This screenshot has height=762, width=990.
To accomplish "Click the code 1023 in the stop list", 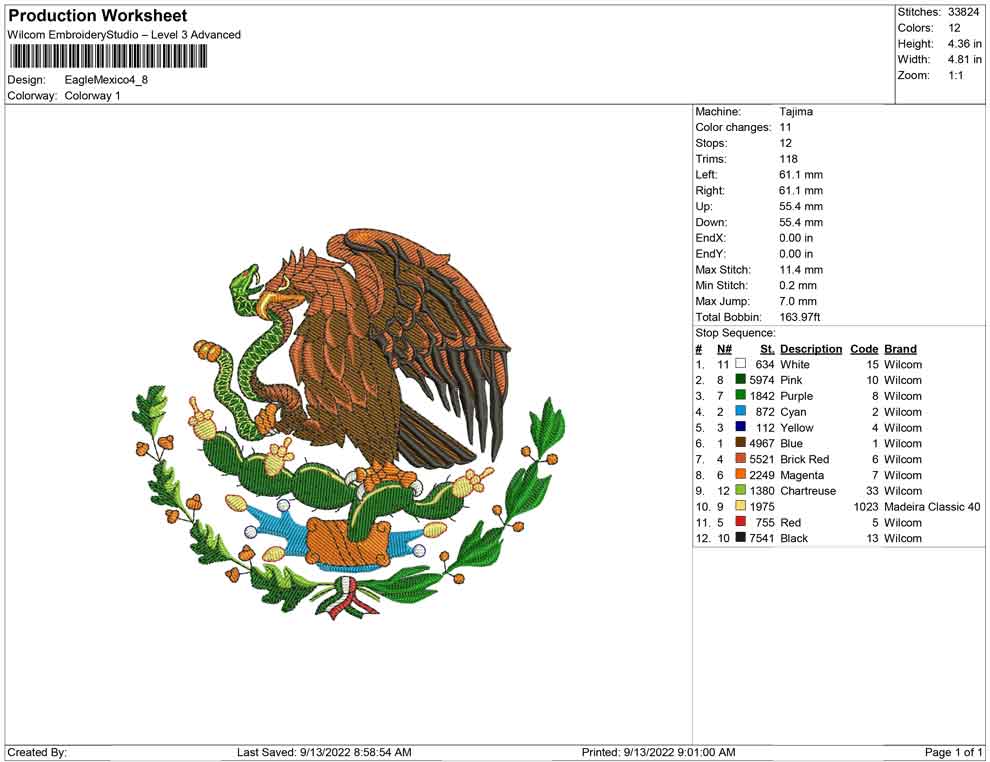I will (866, 506).
